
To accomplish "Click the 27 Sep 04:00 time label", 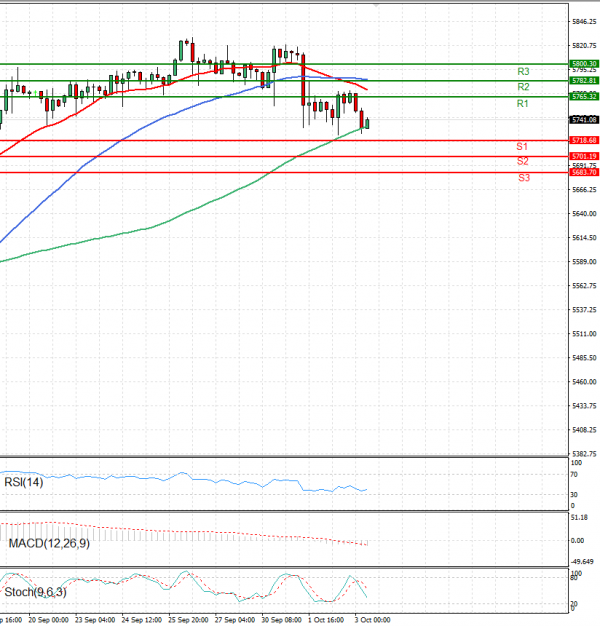I will pos(235,620).
